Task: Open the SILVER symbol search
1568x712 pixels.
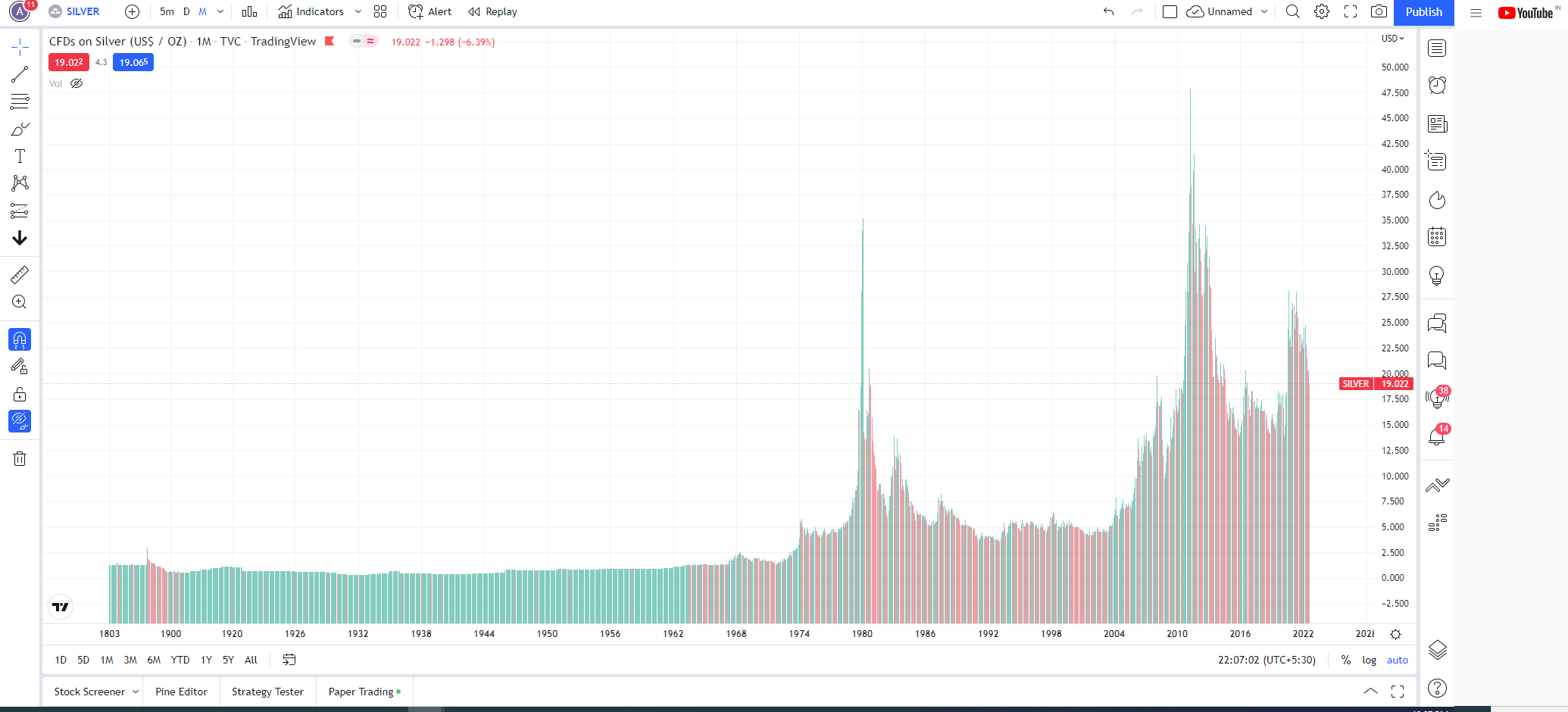Action: (74, 11)
